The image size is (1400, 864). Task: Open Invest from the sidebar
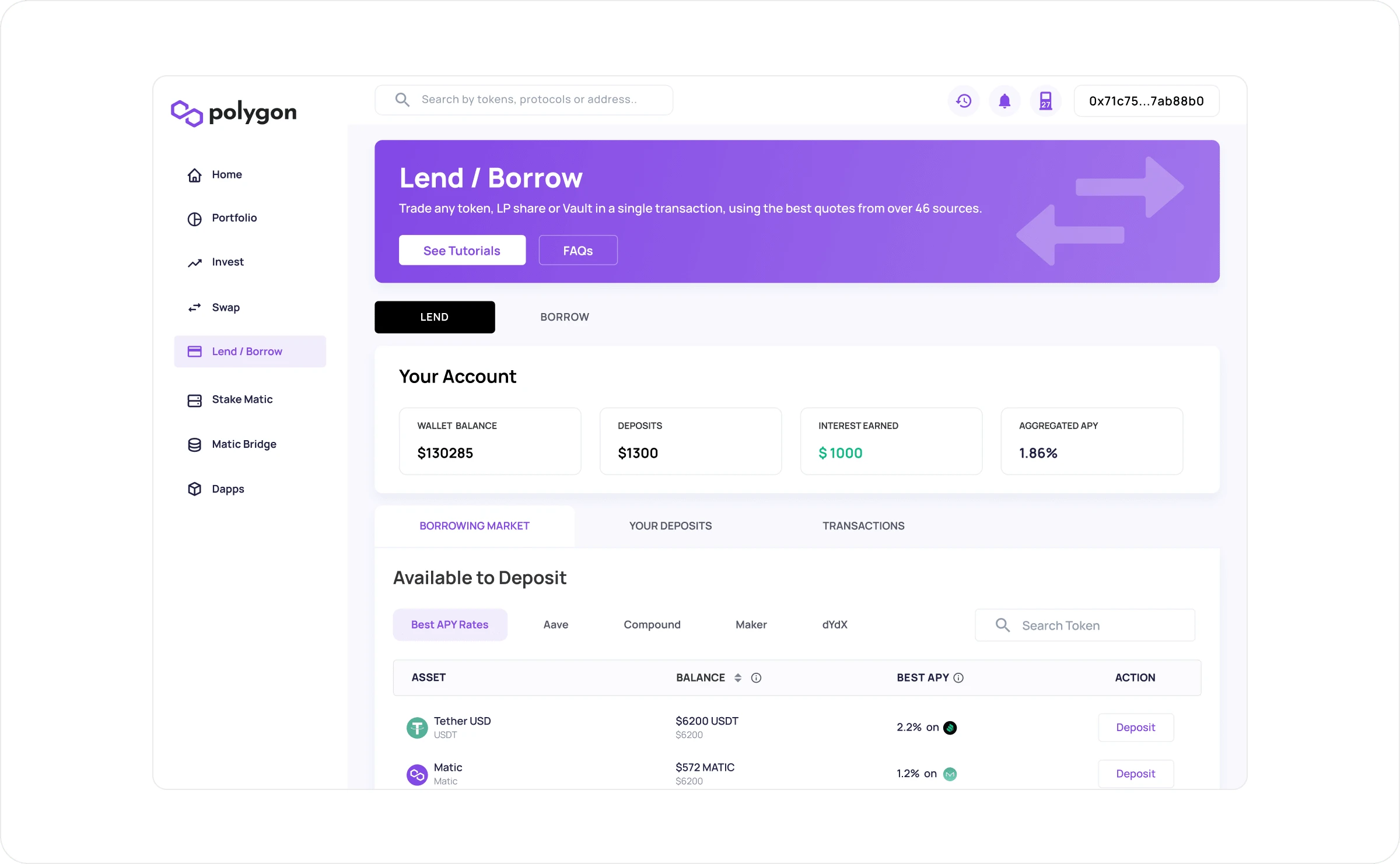pos(228,262)
